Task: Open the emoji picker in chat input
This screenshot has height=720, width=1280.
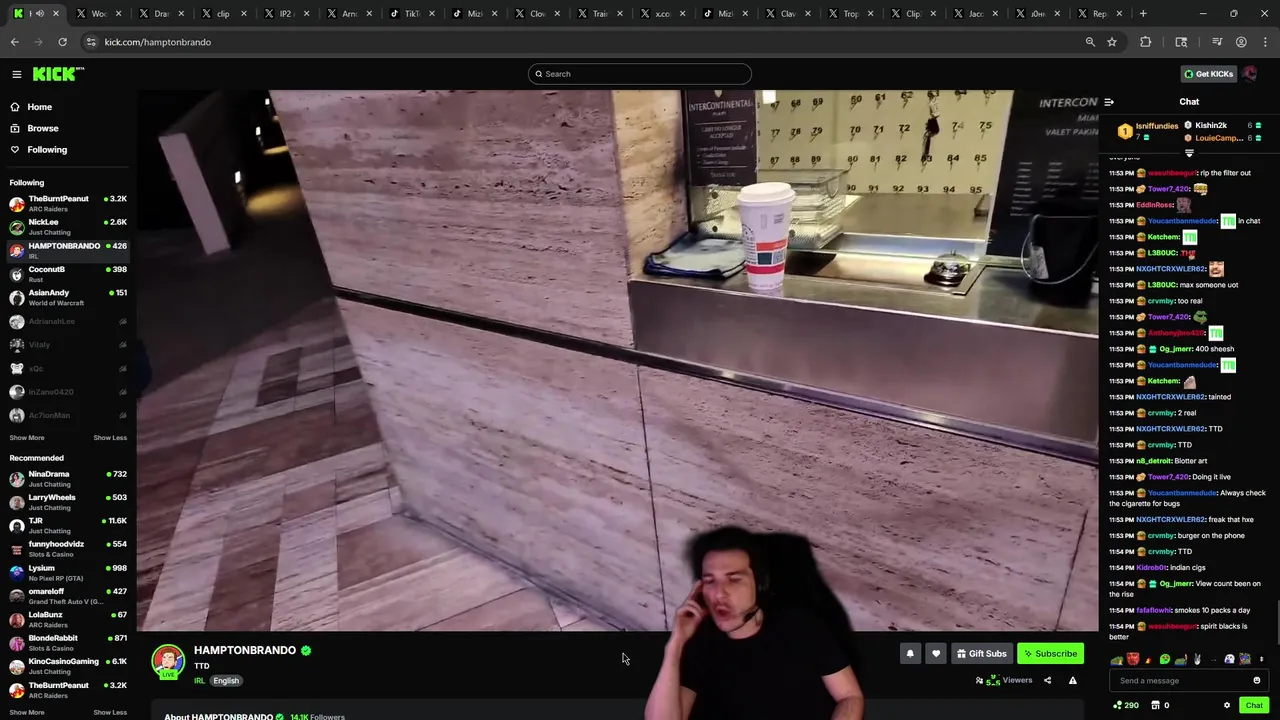Action: (x=1257, y=681)
